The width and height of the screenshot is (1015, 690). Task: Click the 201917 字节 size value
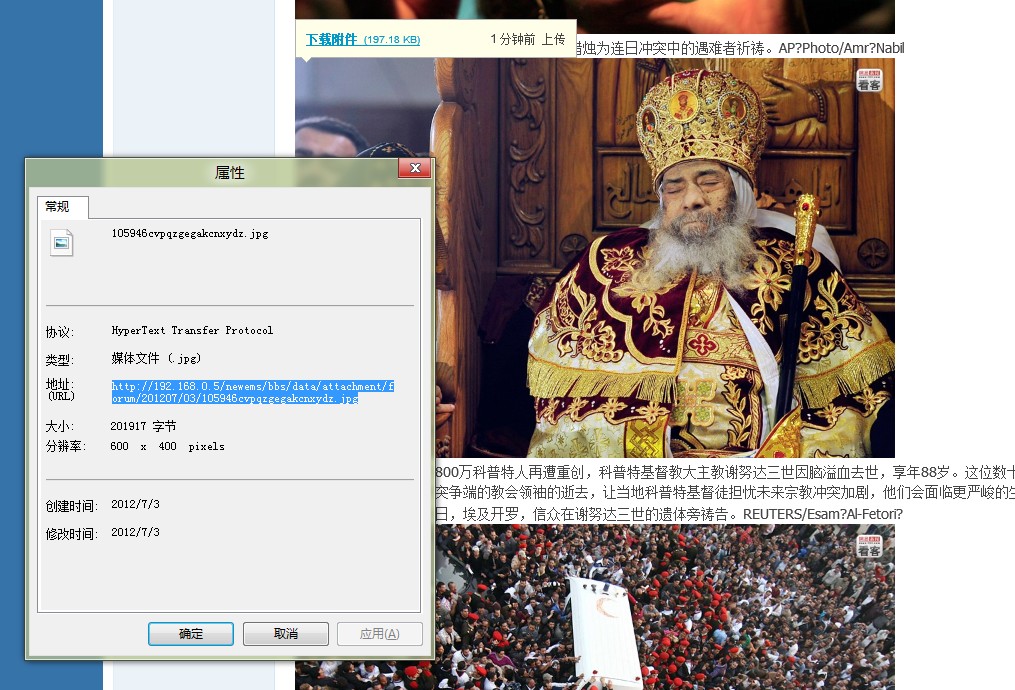point(143,426)
